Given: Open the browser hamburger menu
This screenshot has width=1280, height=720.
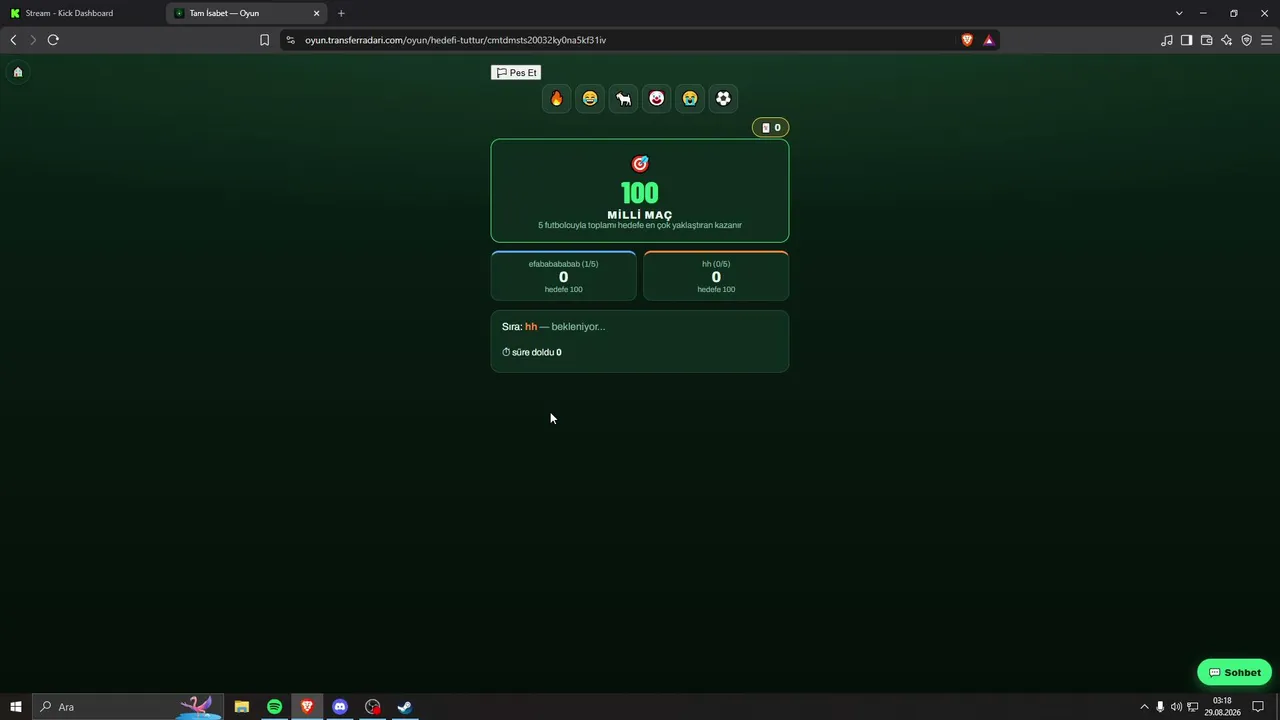Looking at the screenshot, I should click(x=1267, y=40).
